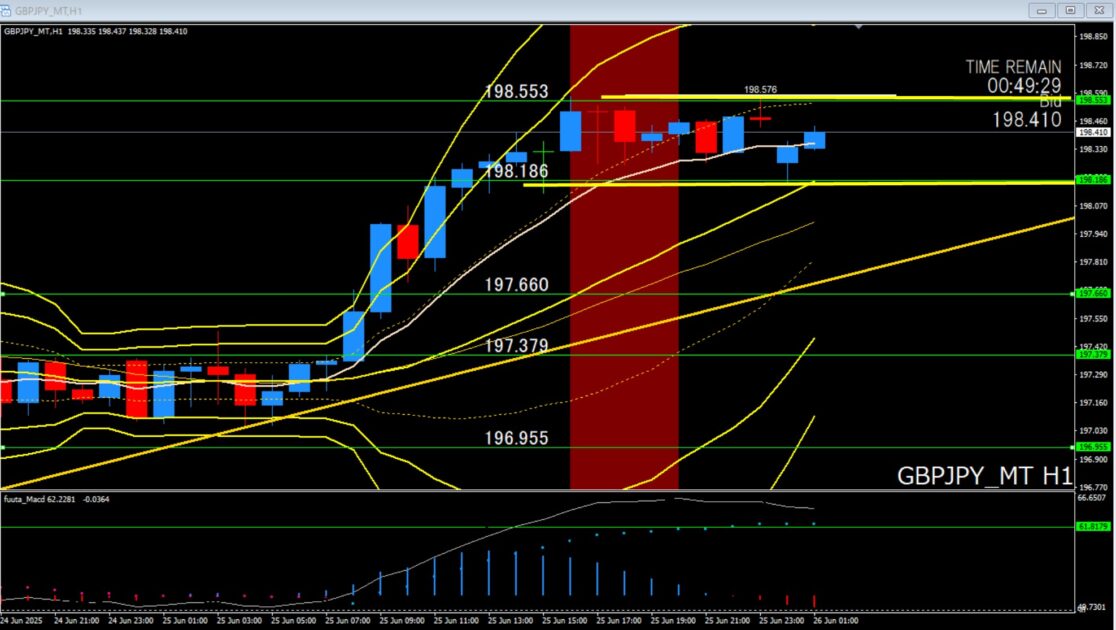Click the red cross marker below 198.576
1116x630 pixels.
point(760,118)
